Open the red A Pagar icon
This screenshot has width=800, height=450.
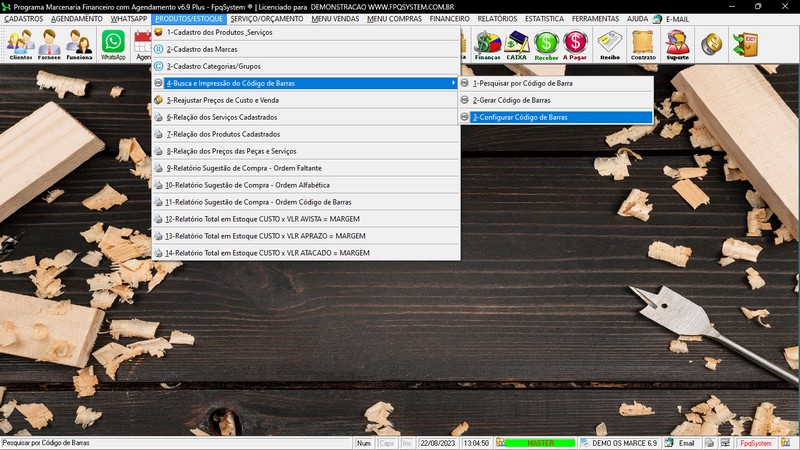(x=575, y=45)
